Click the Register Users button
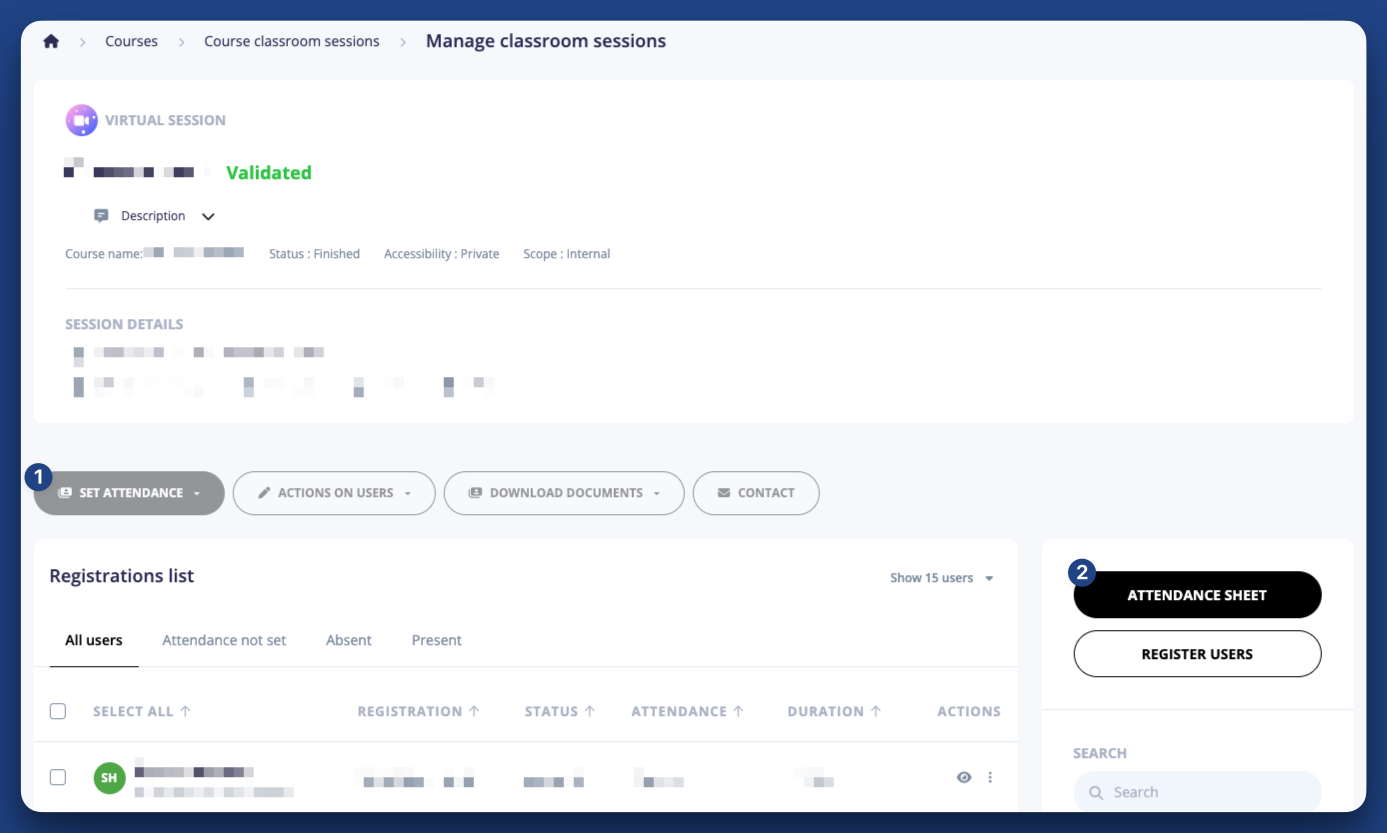This screenshot has width=1387, height=833. [1196, 653]
